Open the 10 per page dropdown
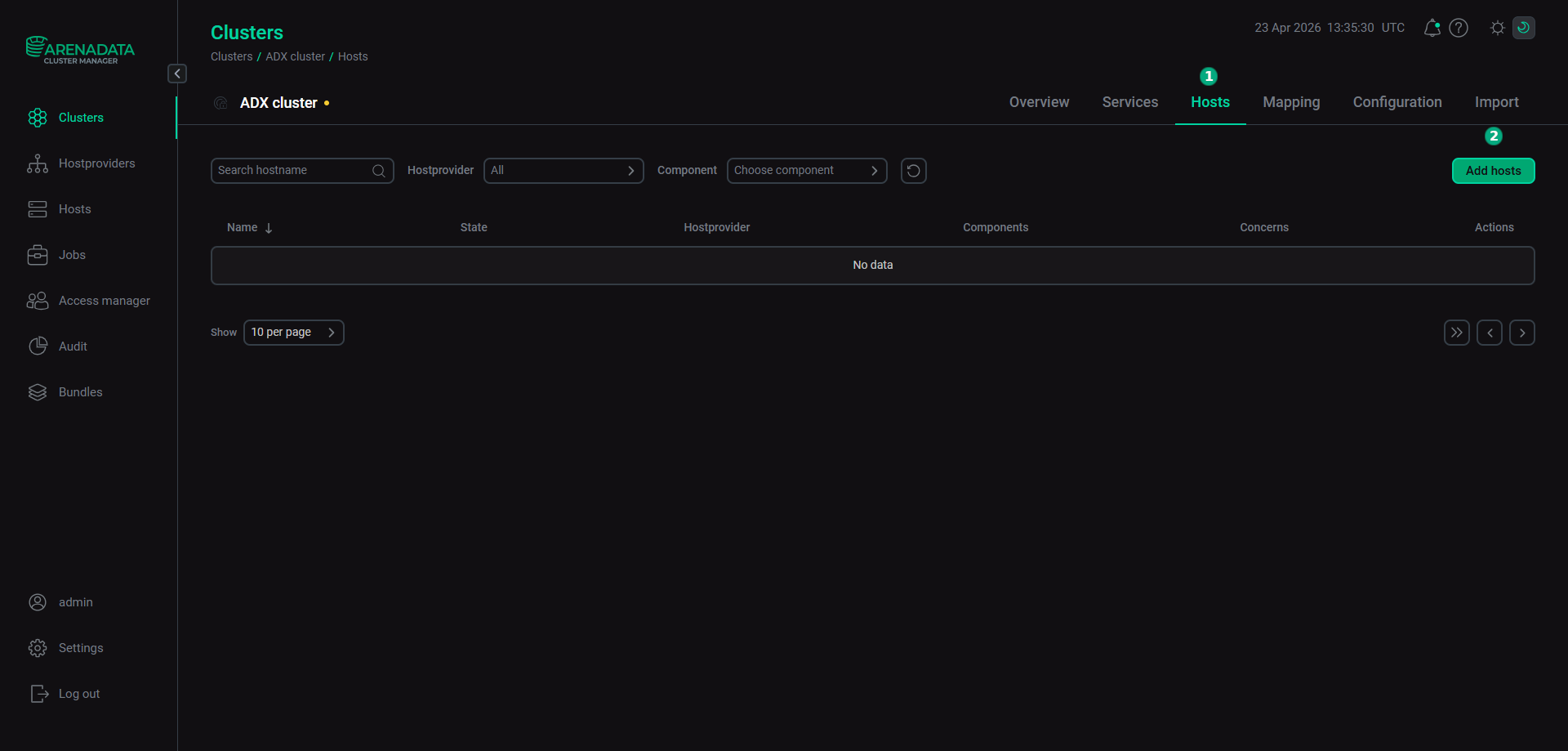This screenshot has height=751, width=1568. point(294,333)
